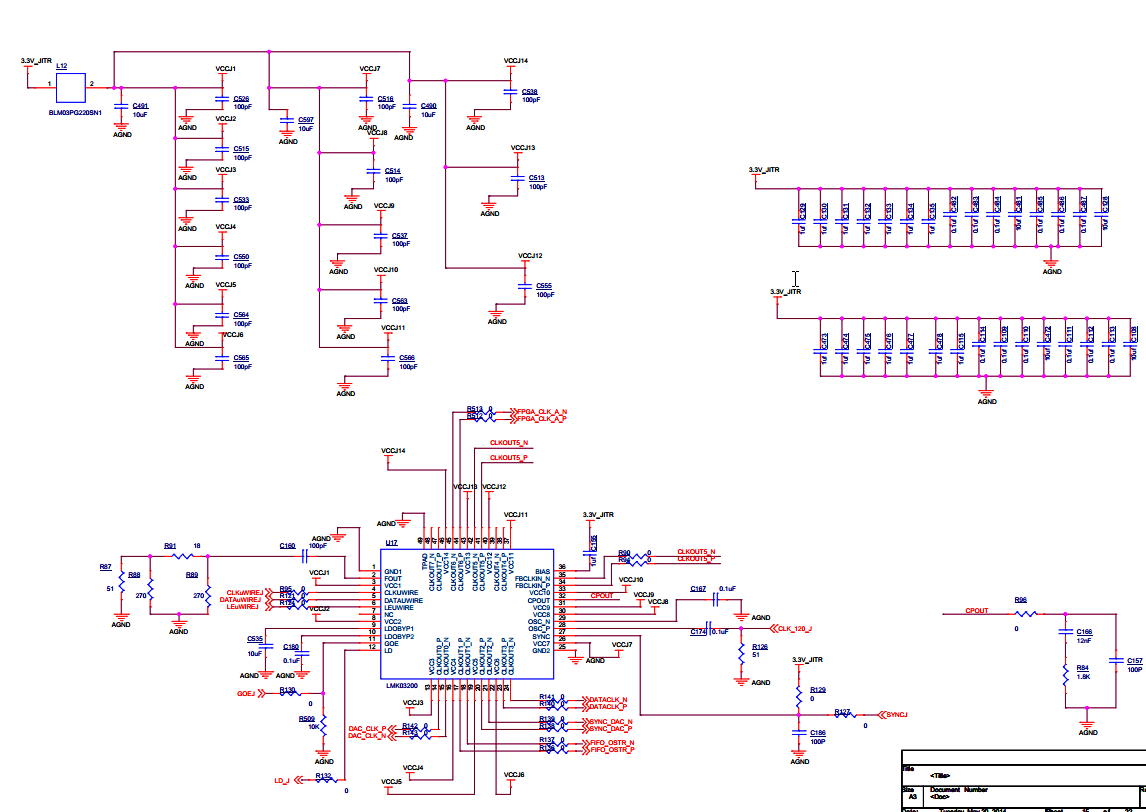Click the SYNCJ port label
The width and height of the screenshot is (1146, 812).
click(897, 715)
